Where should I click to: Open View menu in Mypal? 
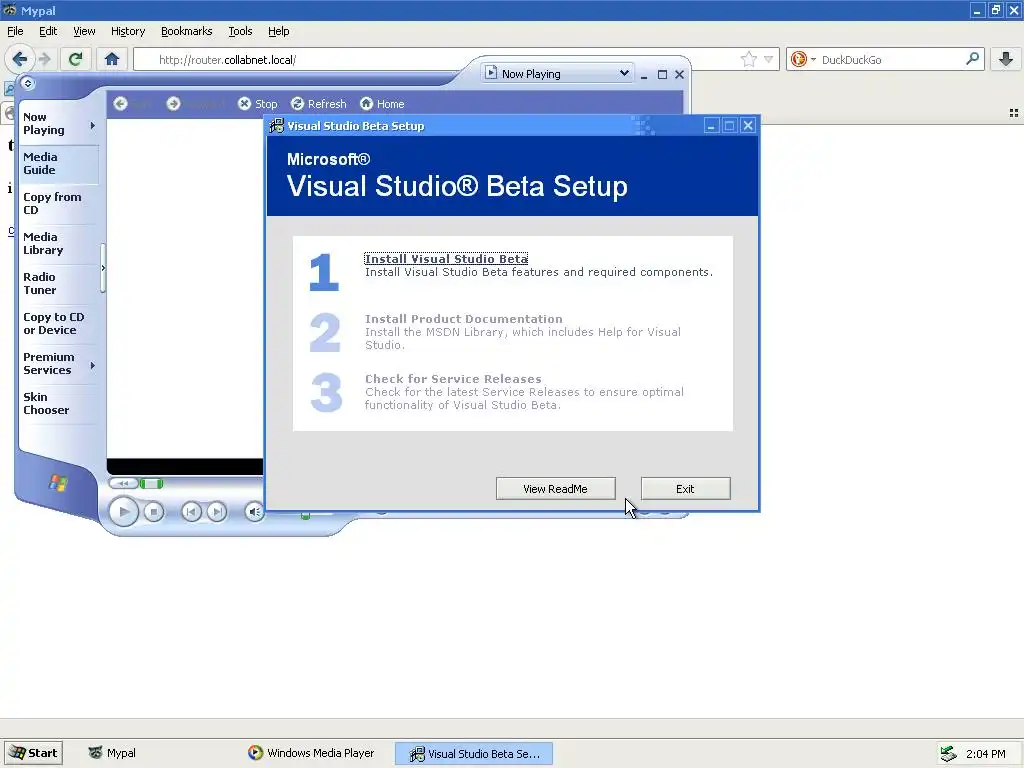(84, 31)
